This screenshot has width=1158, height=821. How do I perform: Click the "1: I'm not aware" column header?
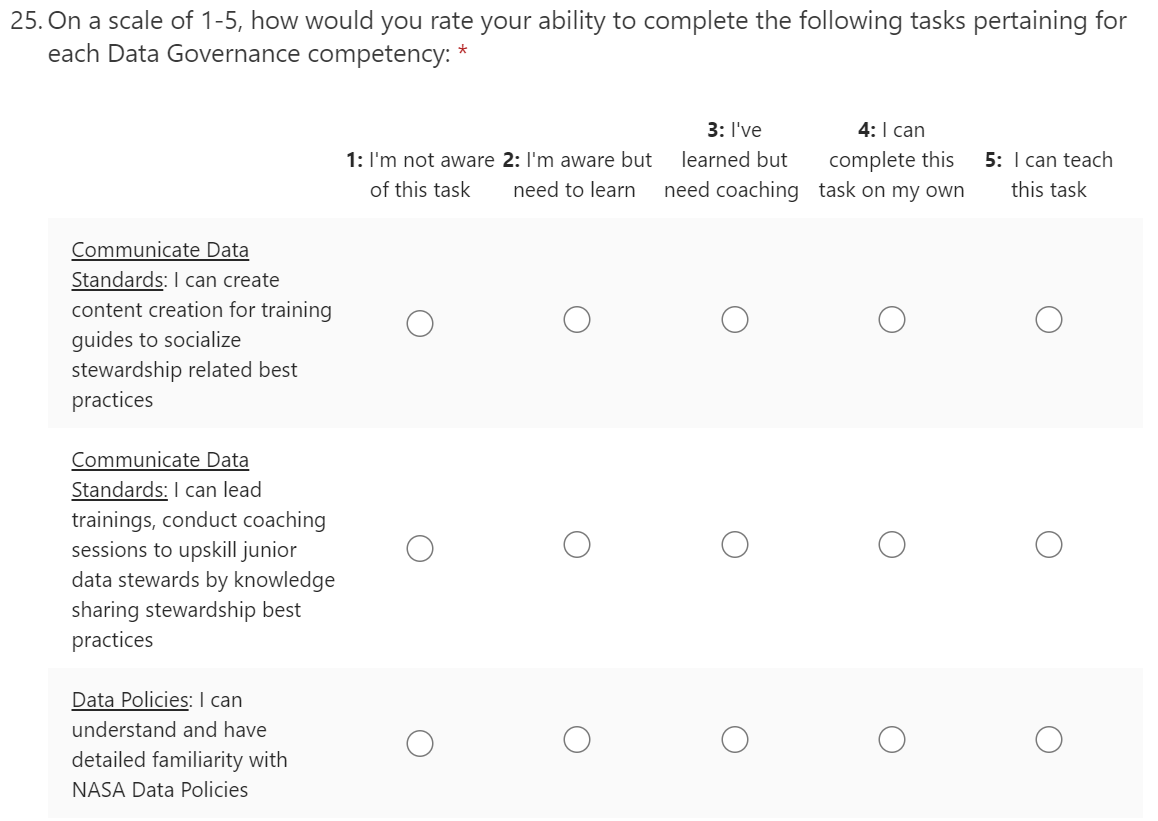[420, 175]
